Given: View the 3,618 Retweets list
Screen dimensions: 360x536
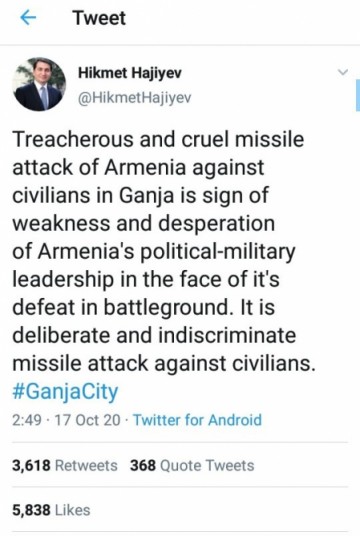Looking at the screenshot, I should (x=65, y=466).
